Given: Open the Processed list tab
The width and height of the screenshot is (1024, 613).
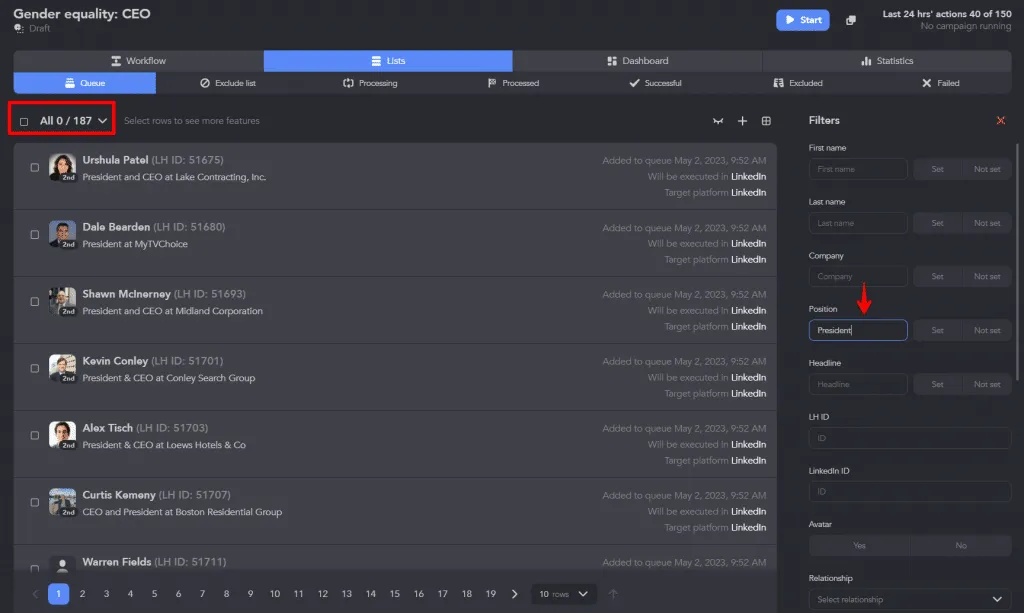Looking at the screenshot, I should (x=513, y=83).
